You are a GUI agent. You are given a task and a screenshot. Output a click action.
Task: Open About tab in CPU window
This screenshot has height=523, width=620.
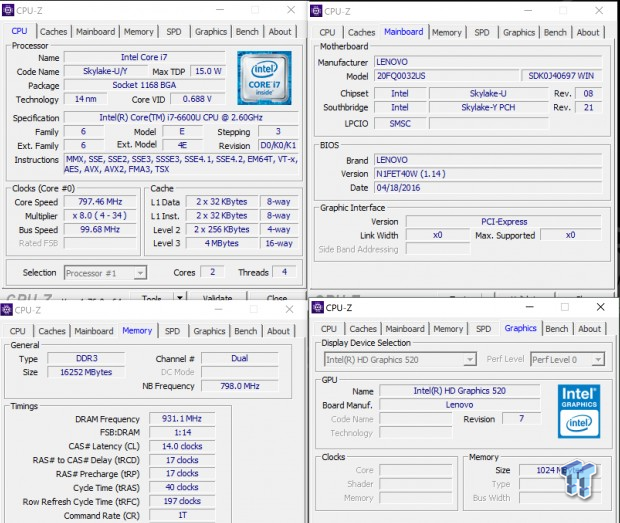point(280,32)
